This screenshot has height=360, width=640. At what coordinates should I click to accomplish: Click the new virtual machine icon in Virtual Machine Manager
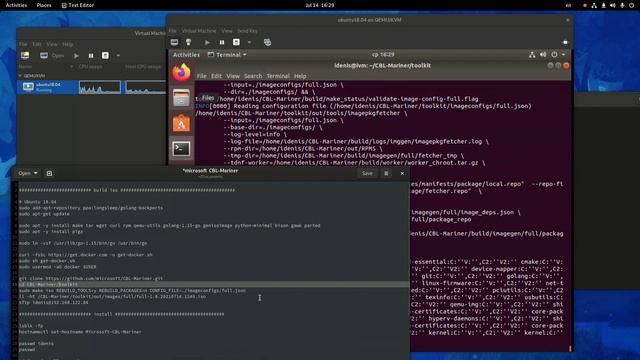[x=25, y=55]
